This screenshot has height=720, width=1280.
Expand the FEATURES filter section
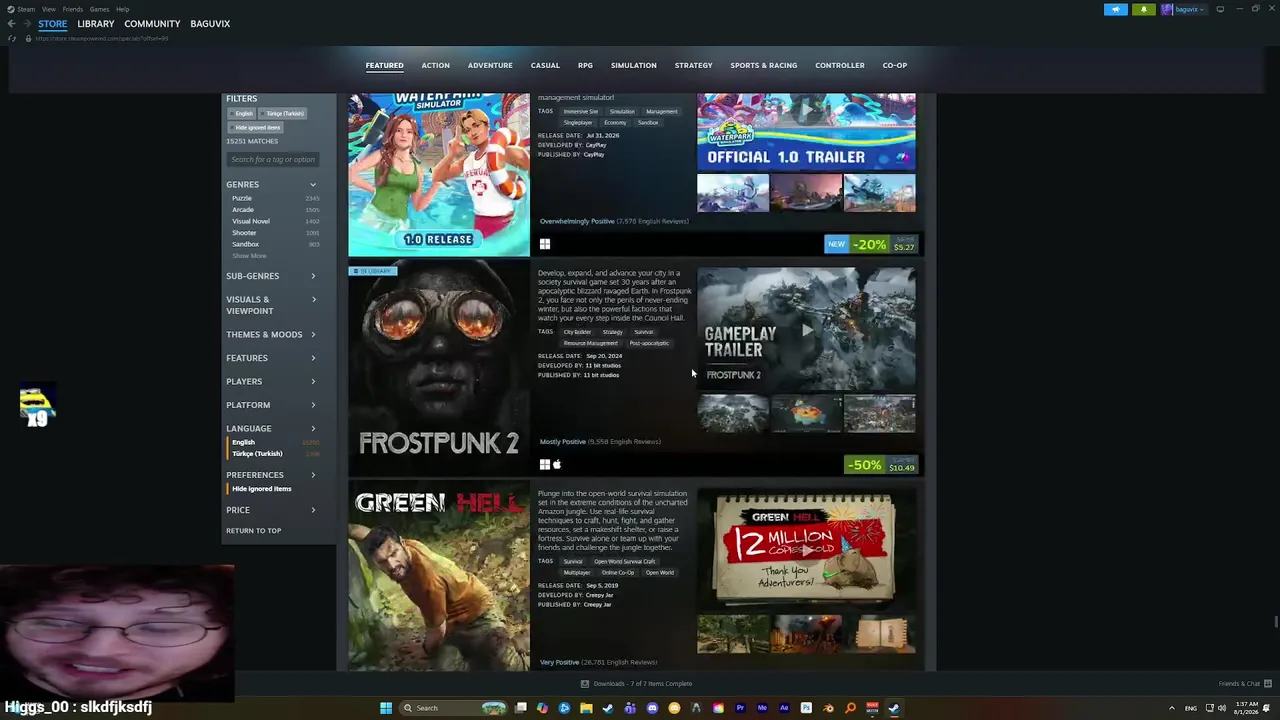coord(271,358)
